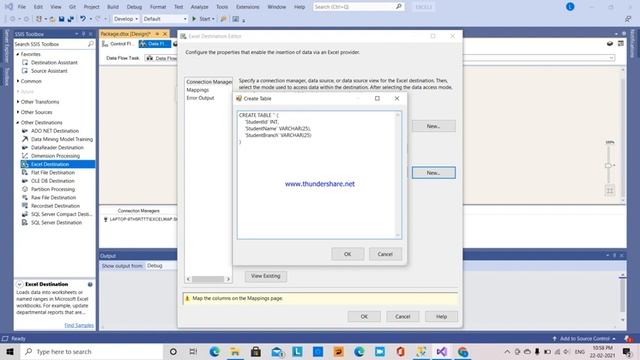This screenshot has height=360, width=640.
Task: Click the search magnifier in SSIS Toolbox
Action: 91,44
